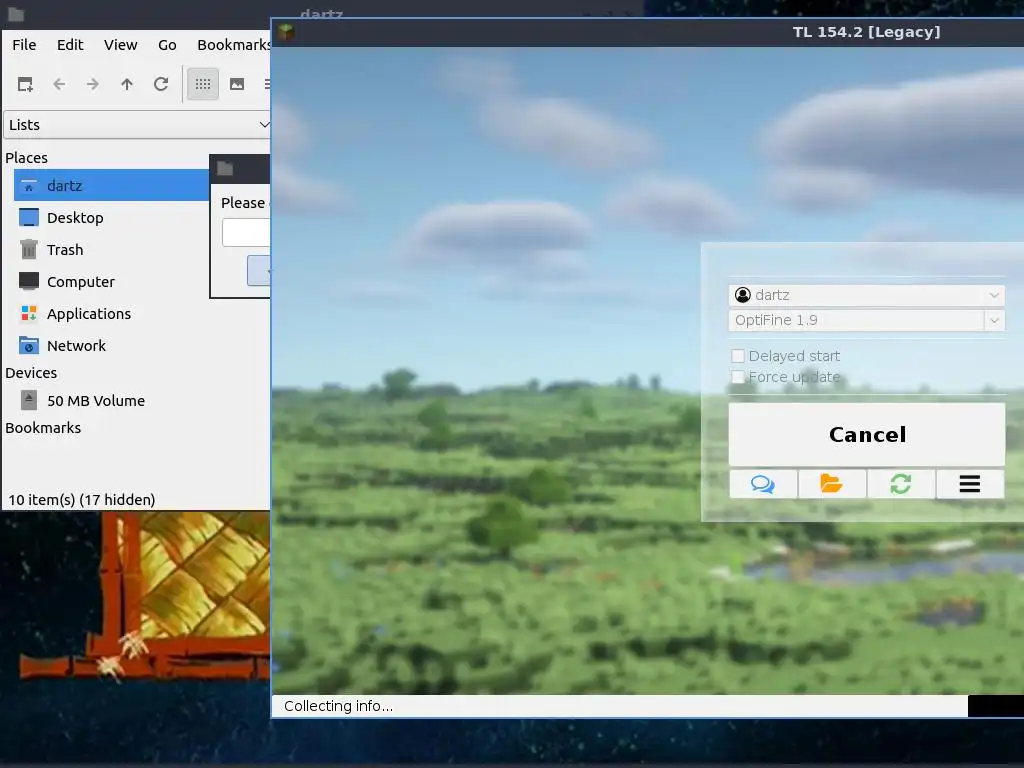This screenshot has height=768, width=1024.
Task: Switch to thumbnail view in file manager
Action: tap(237, 84)
